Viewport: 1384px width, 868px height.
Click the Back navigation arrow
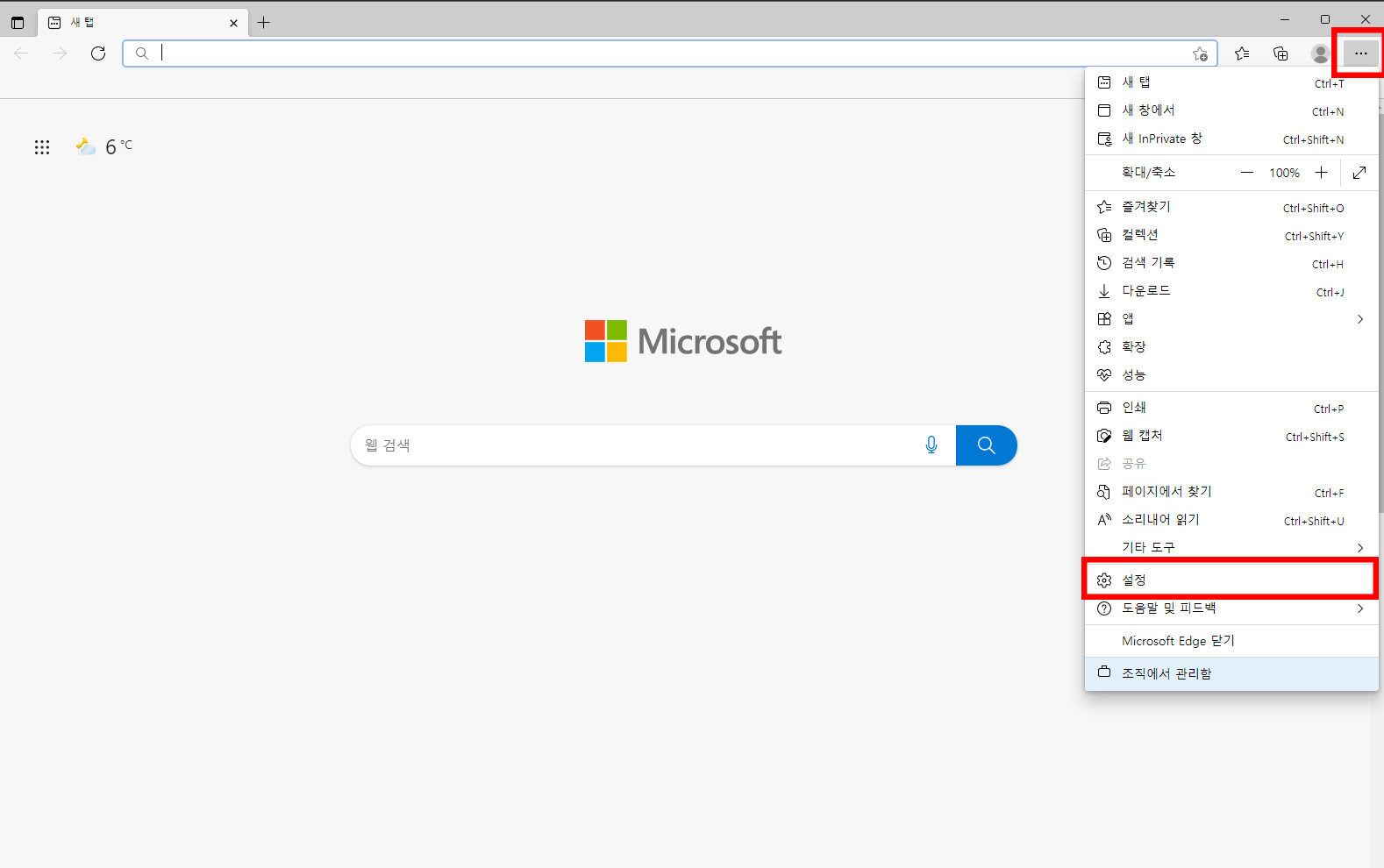coord(21,53)
